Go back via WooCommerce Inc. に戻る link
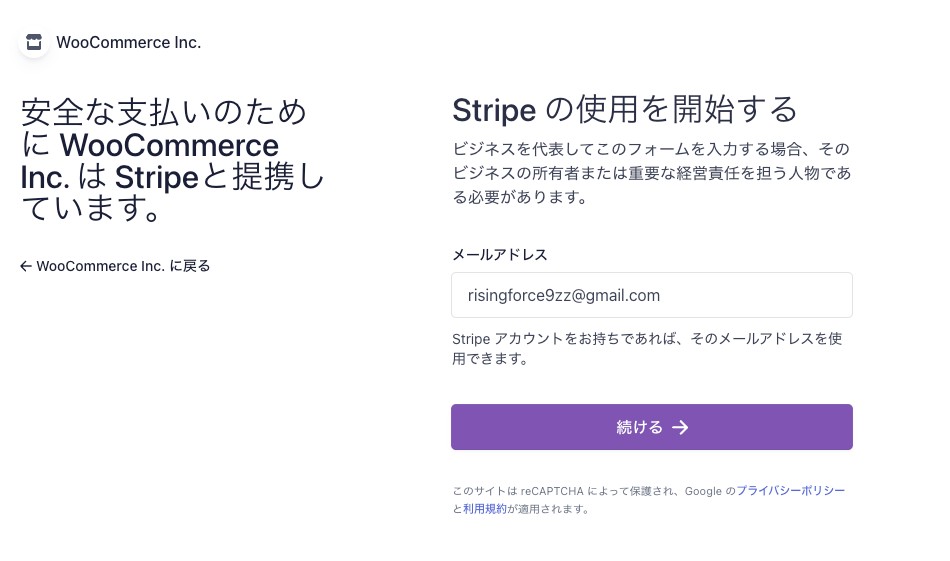The width and height of the screenshot is (950, 561). 115,266
